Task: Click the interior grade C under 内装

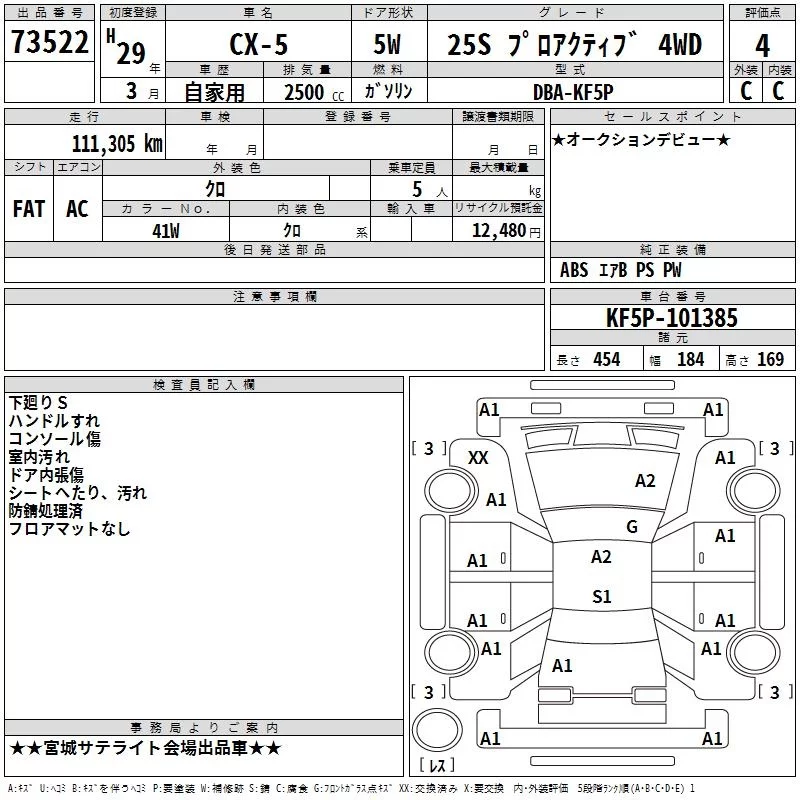Action: point(778,91)
